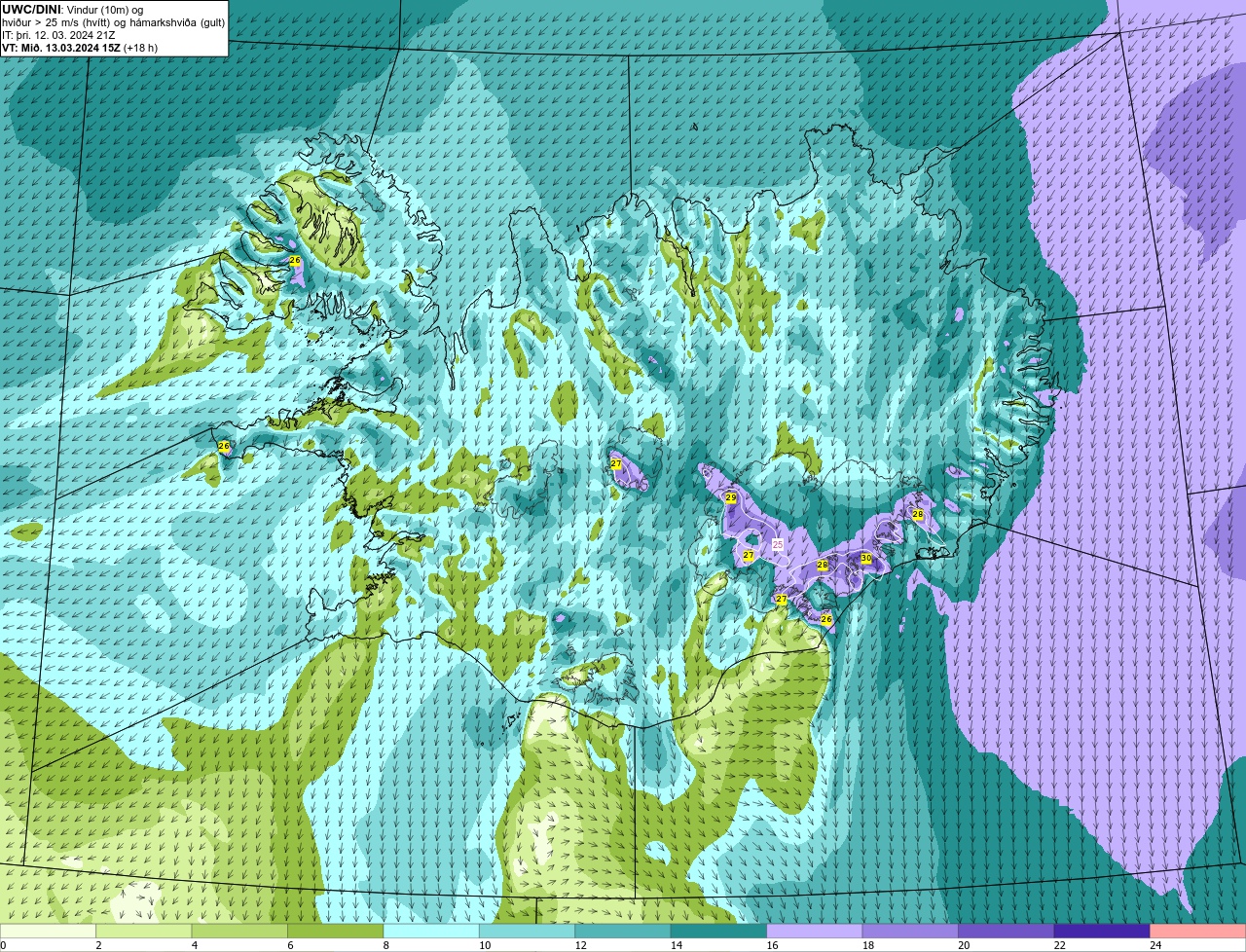Click the 4–6 m/s green legend swatch

coord(240,932)
